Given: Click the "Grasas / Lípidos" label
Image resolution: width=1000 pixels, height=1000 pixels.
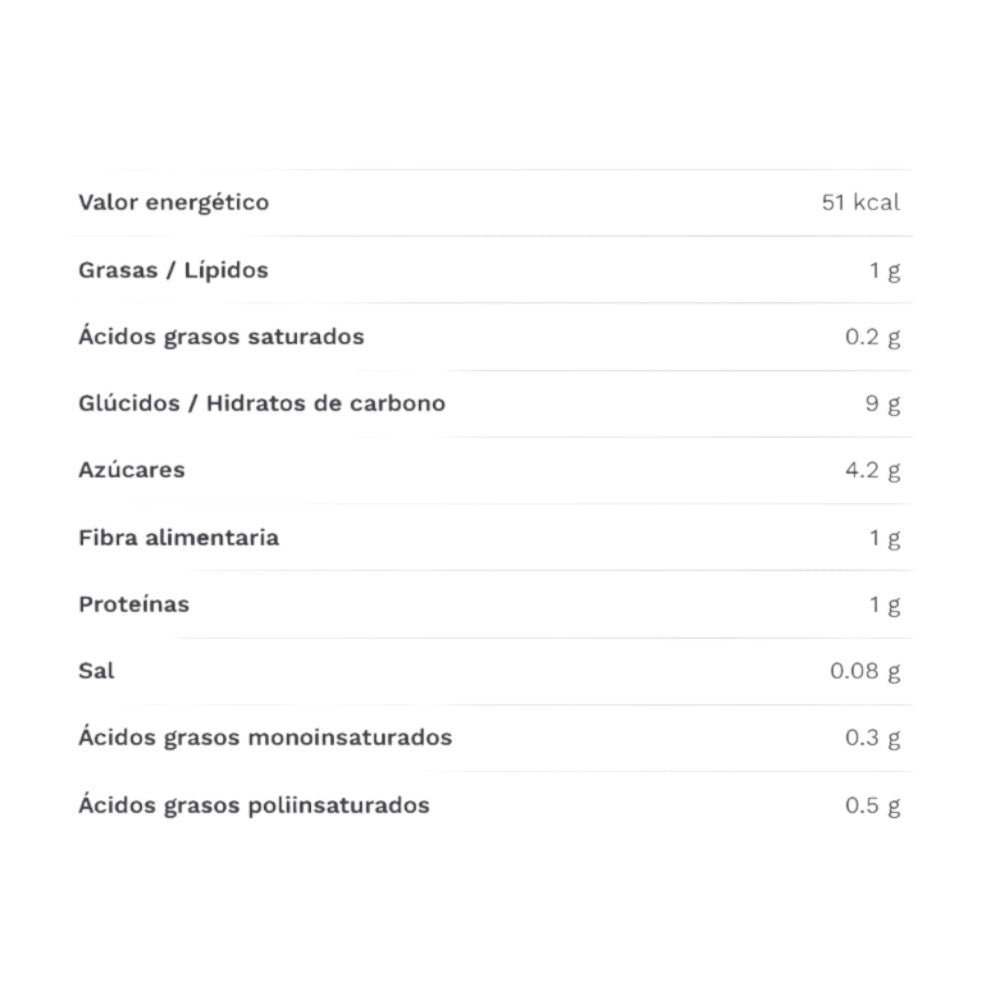Looking at the screenshot, I should point(174,270).
